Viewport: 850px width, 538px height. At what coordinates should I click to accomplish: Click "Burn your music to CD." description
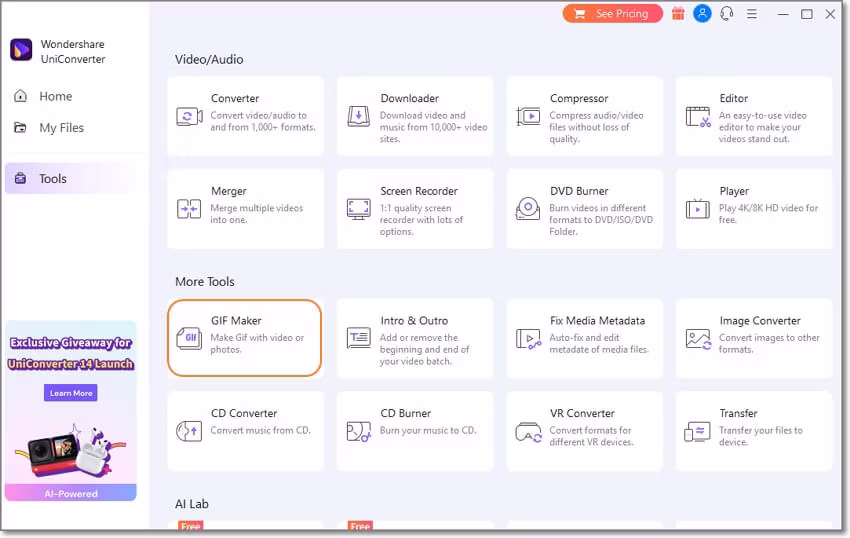(428, 430)
